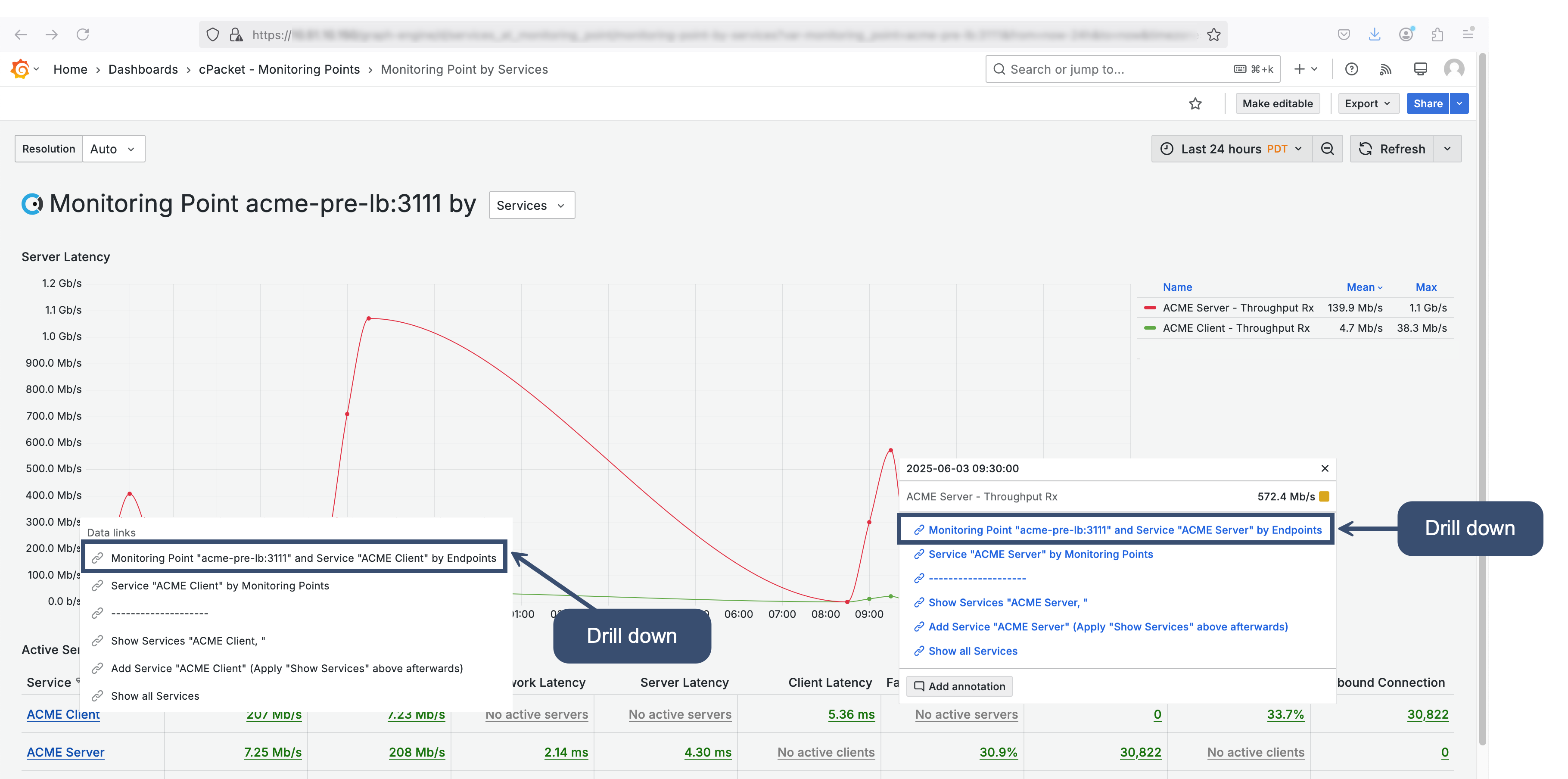Screen dimensions: 1568x779
Task: Open the Resolution Auto dropdown
Action: click(114, 149)
